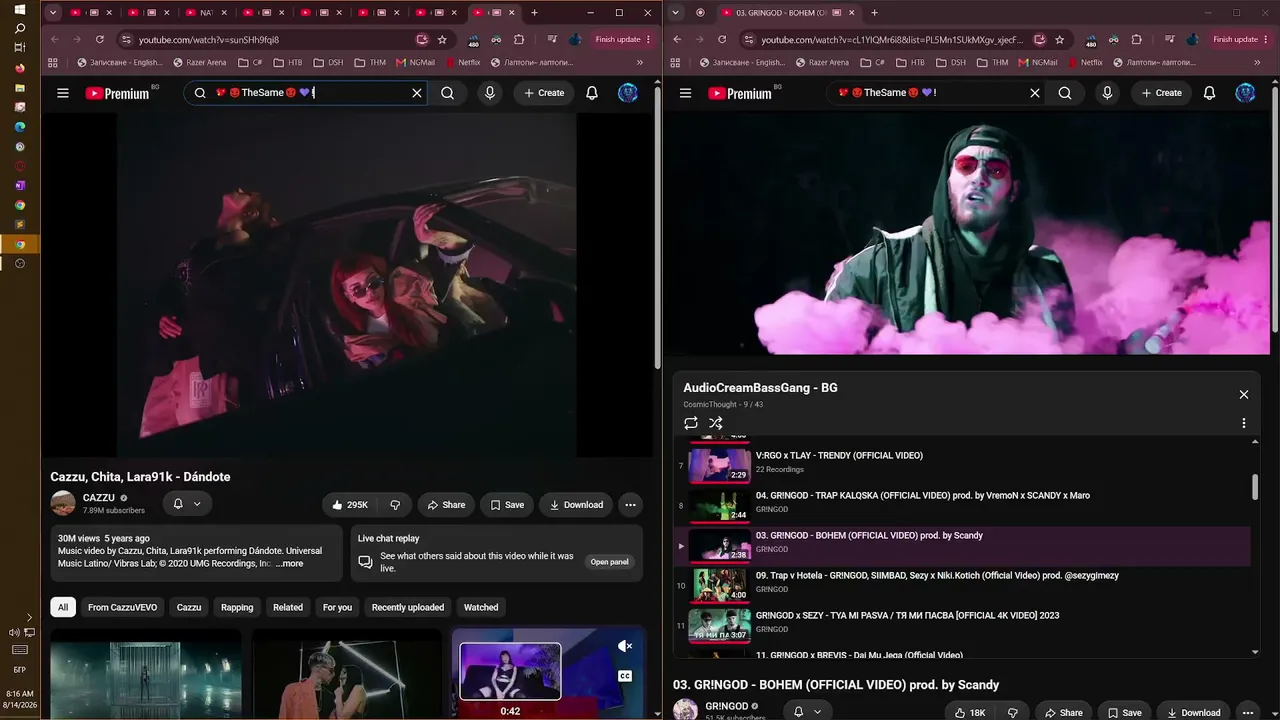This screenshot has width=1280, height=720.
Task: Clear the search box in left window
Action: pyautogui.click(x=417, y=93)
